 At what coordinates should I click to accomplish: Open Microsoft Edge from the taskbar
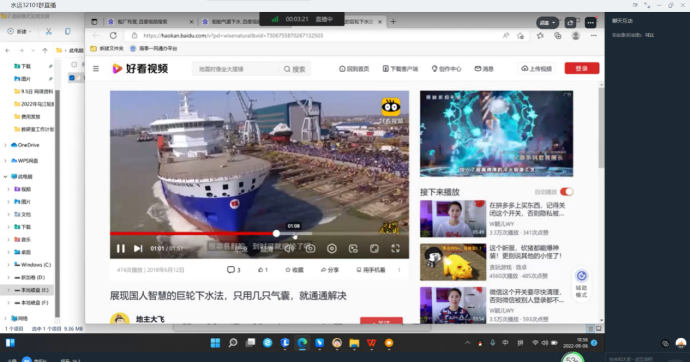(302, 343)
